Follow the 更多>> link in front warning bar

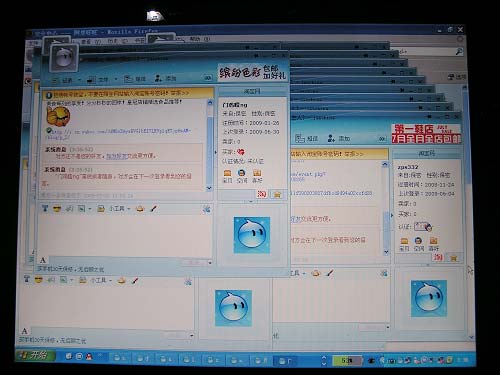[180, 93]
